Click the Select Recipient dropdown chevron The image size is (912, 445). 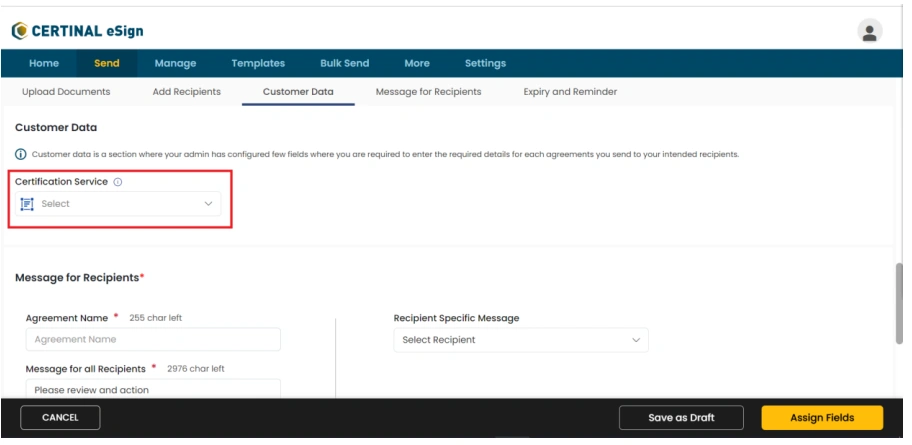point(636,340)
